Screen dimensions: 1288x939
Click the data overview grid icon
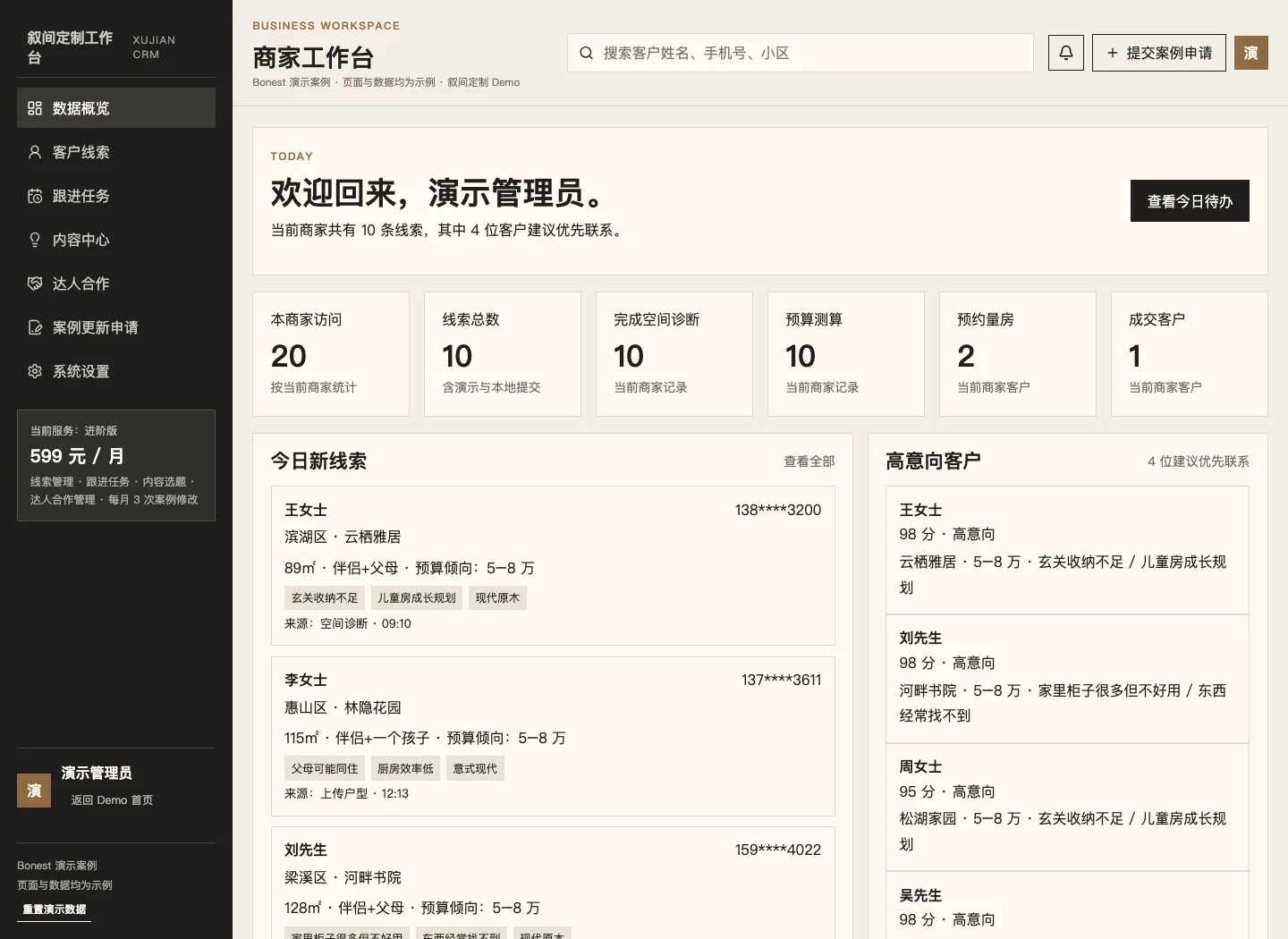pyautogui.click(x=35, y=108)
